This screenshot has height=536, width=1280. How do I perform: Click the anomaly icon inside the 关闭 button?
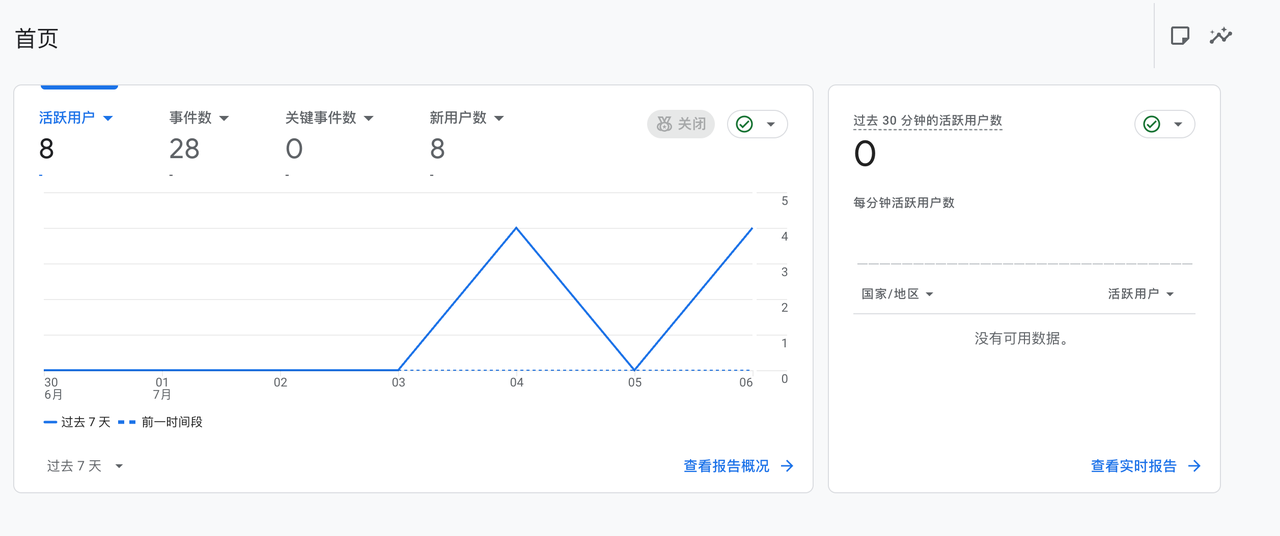pyautogui.click(x=664, y=124)
